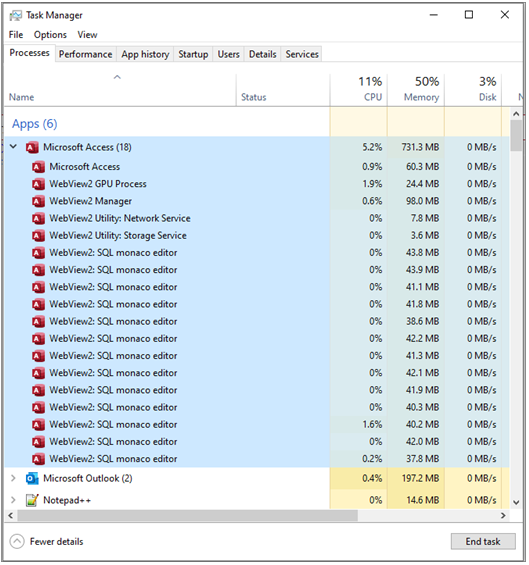Click the horizontal scrollbar right arrow
This screenshot has height=565, width=529.
(x=503, y=516)
